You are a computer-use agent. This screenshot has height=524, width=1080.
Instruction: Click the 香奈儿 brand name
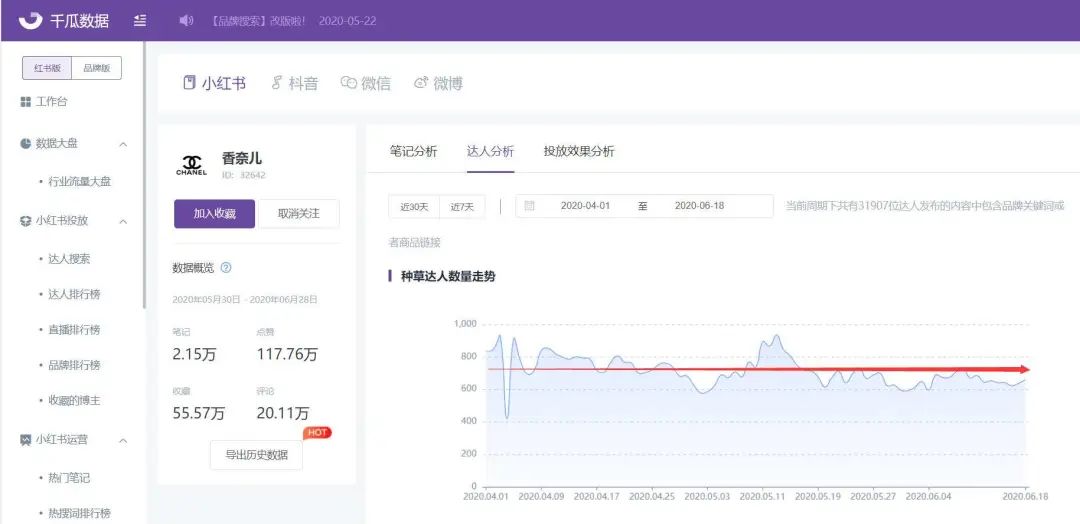coord(242,158)
